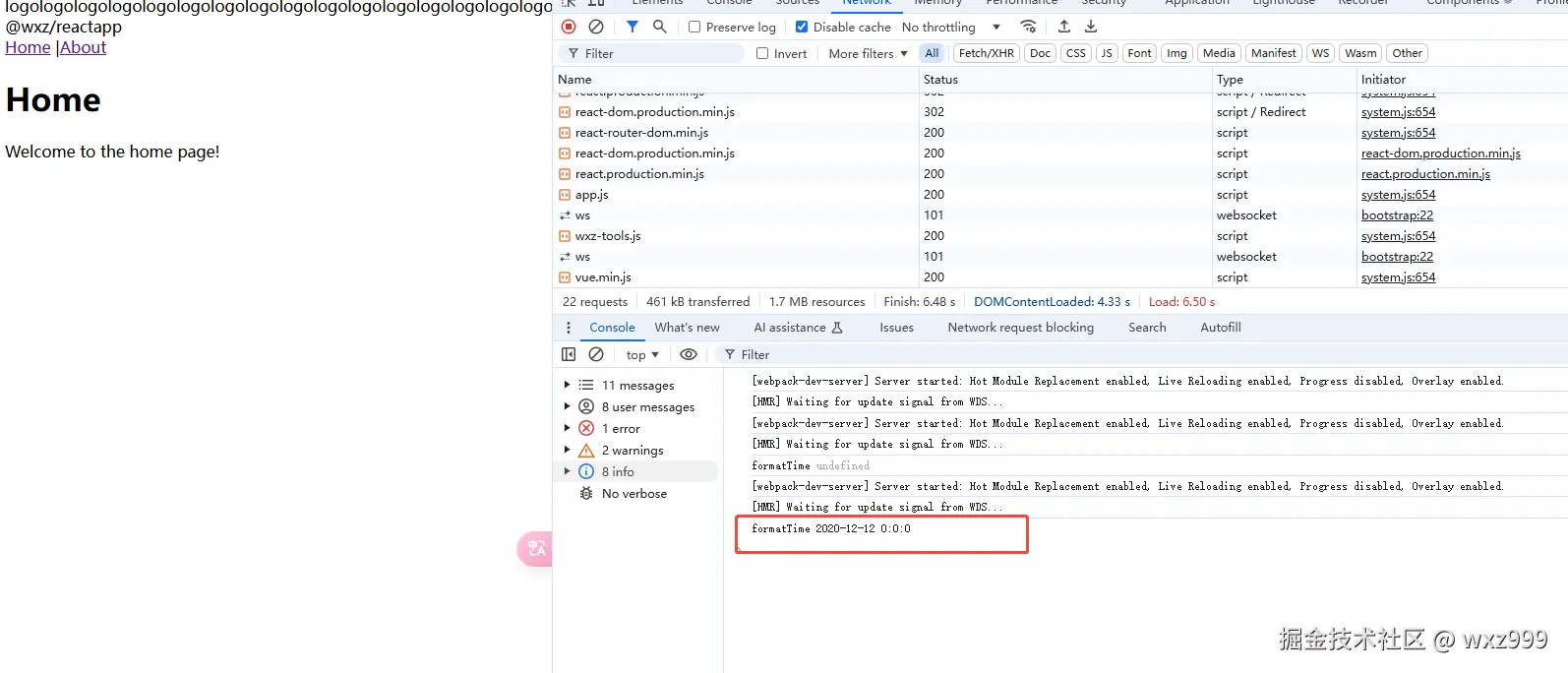The height and width of the screenshot is (673, 1568).
Task: Filter requests by Other type
Action: 1407,53
